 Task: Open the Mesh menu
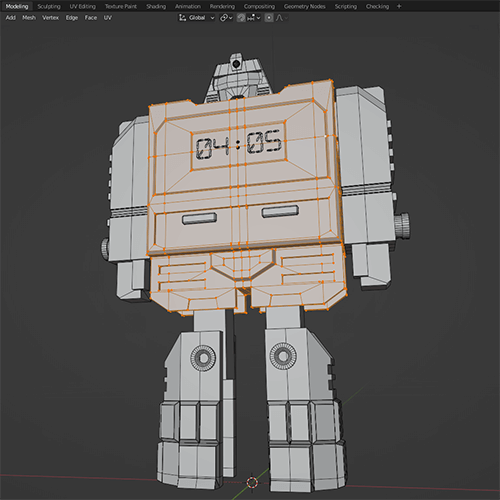click(x=29, y=18)
